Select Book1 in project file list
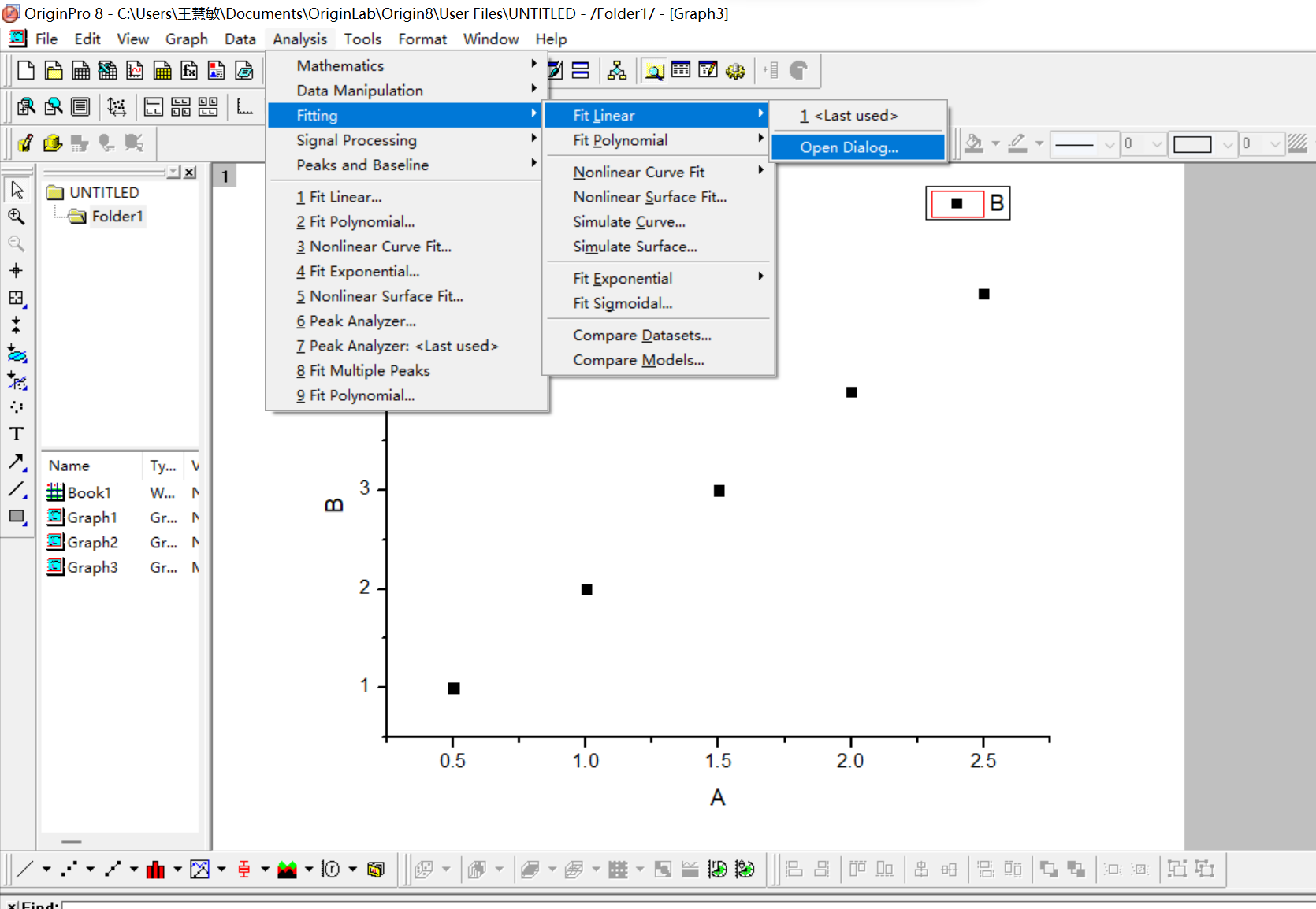The width and height of the screenshot is (1316, 909). coord(89,493)
